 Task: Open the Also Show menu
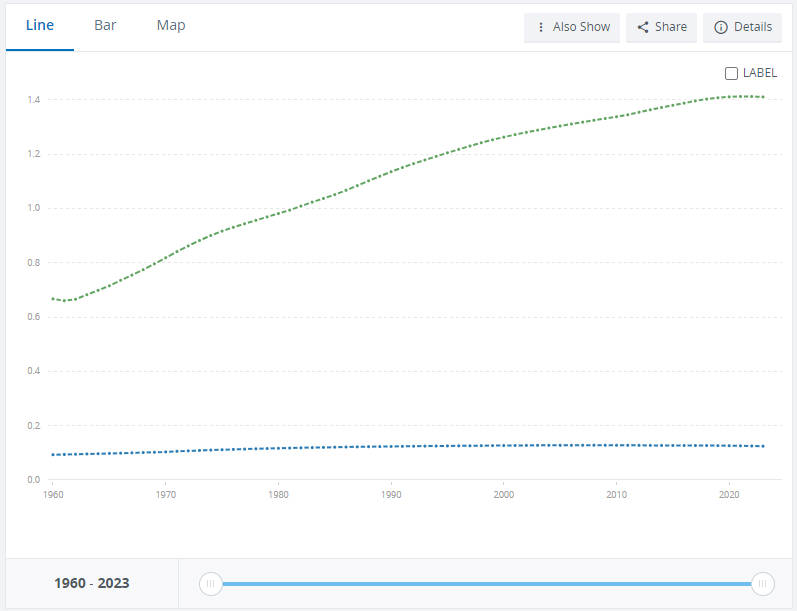[x=572, y=27]
